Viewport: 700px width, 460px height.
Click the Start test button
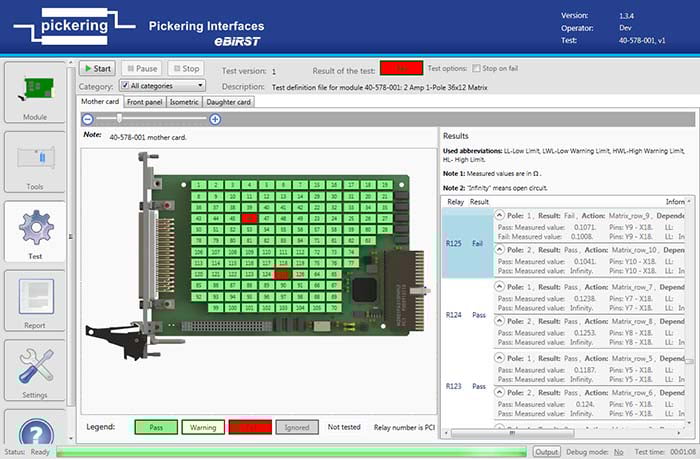coord(97,68)
